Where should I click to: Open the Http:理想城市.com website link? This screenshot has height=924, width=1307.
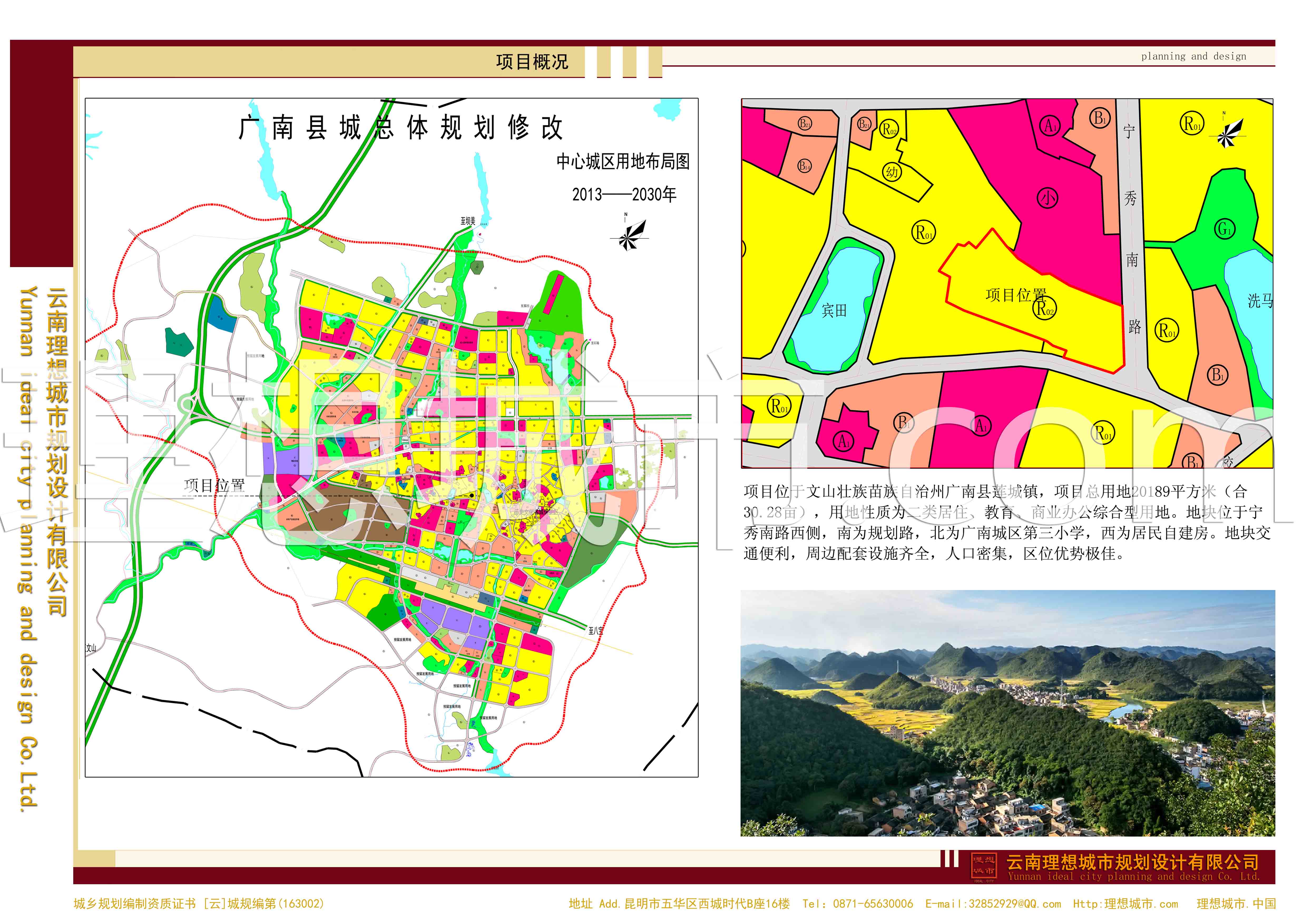click(1125, 904)
